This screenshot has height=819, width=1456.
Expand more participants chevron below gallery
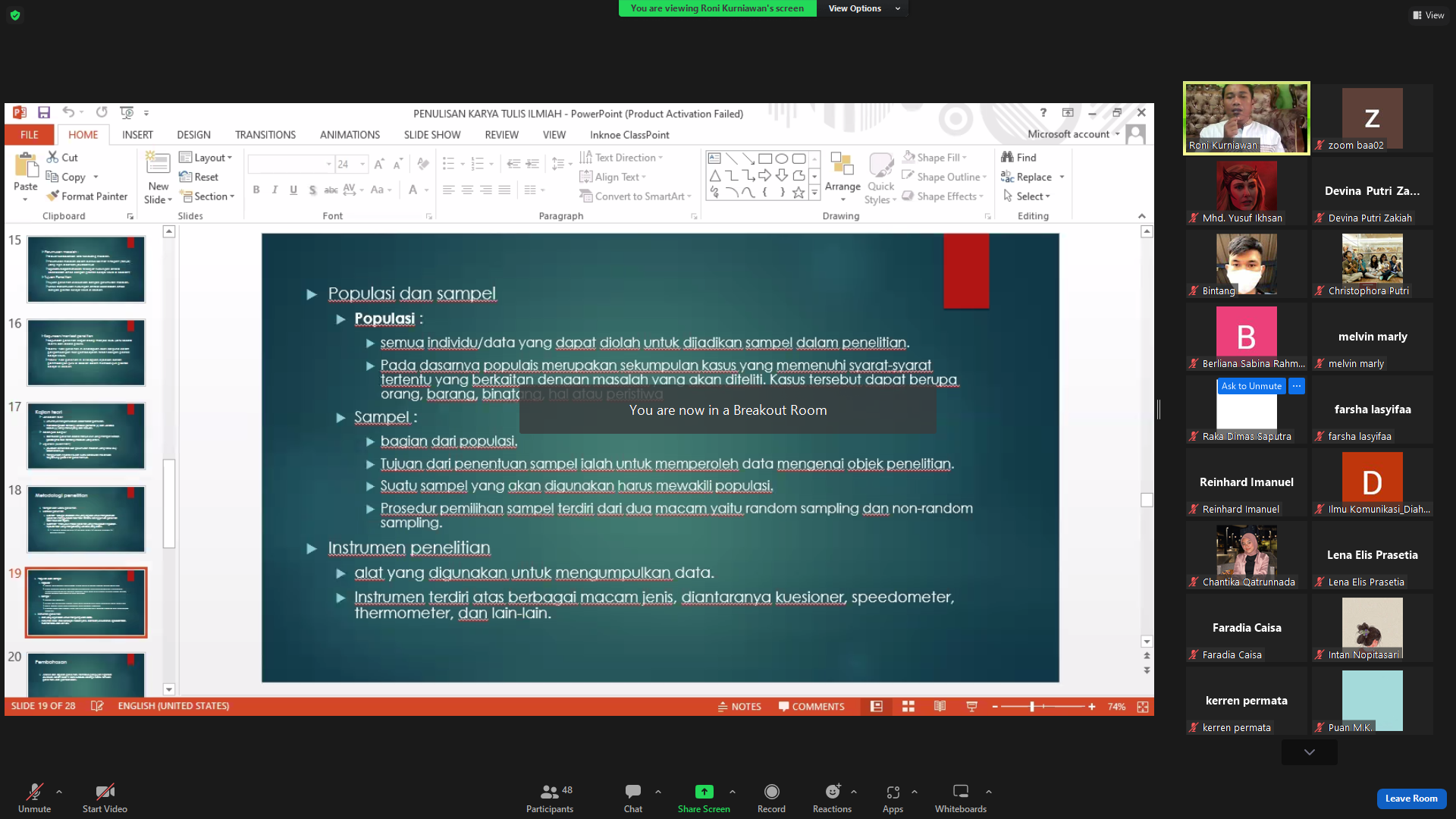[x=1310, y=752]
